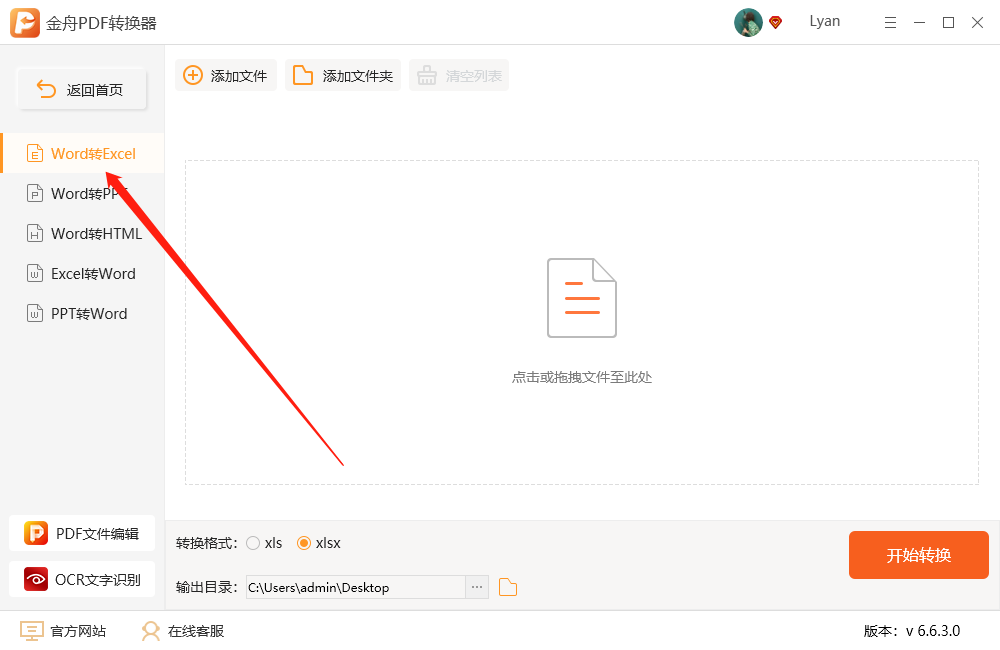Select the Word转HTML sidebar item
Viewport: 1000px width, 650px height.
(x=82, y=233)
